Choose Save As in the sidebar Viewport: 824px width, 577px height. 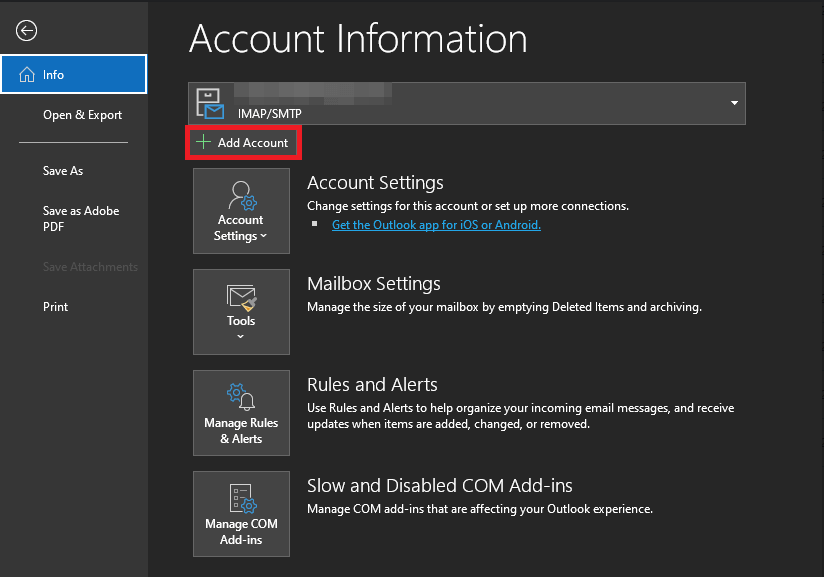point(63,171)
